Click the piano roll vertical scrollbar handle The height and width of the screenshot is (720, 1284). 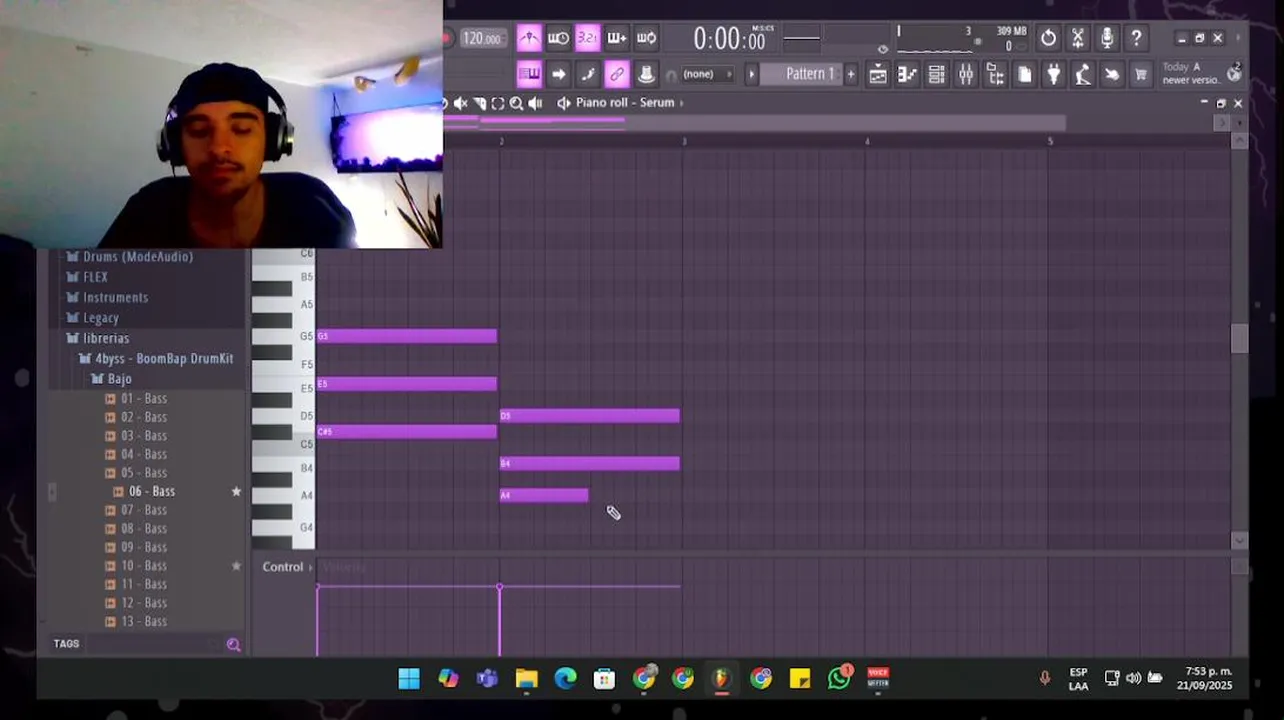coord(1240,338)
